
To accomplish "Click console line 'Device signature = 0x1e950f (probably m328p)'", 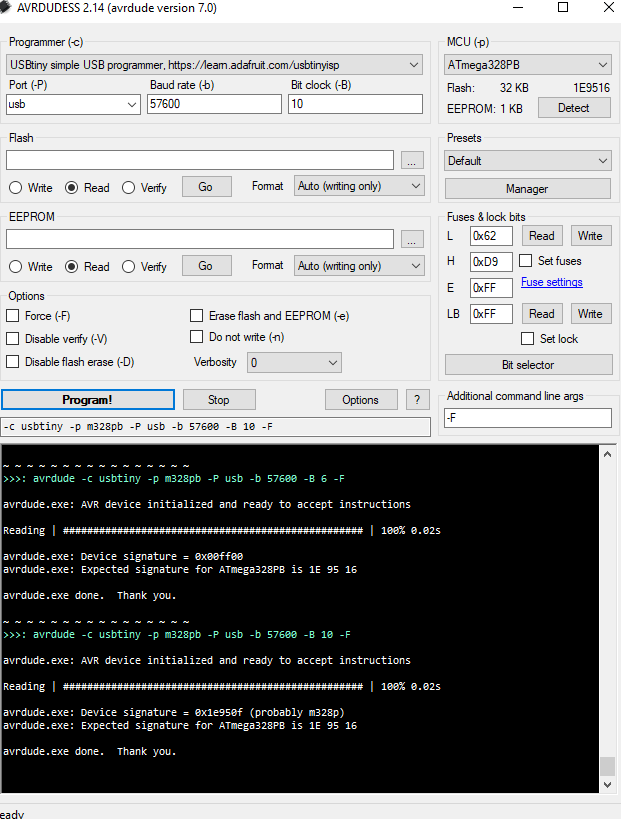I will pos(174,712).
